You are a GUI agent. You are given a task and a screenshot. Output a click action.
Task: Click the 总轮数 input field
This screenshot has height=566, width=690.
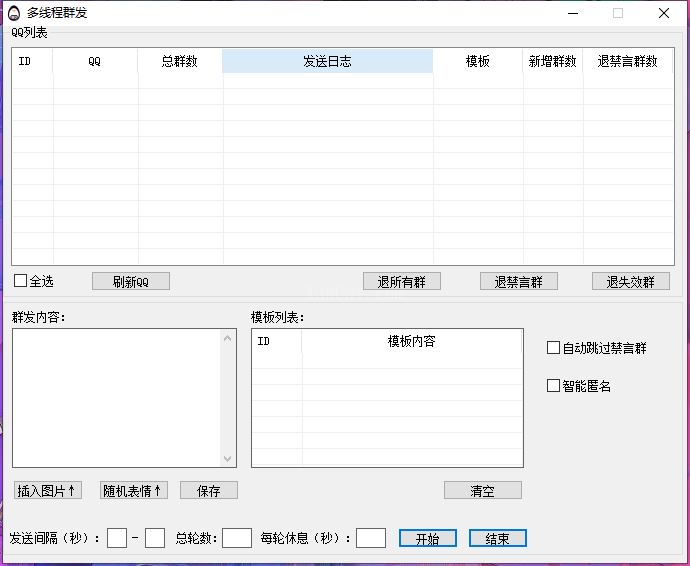236,538
